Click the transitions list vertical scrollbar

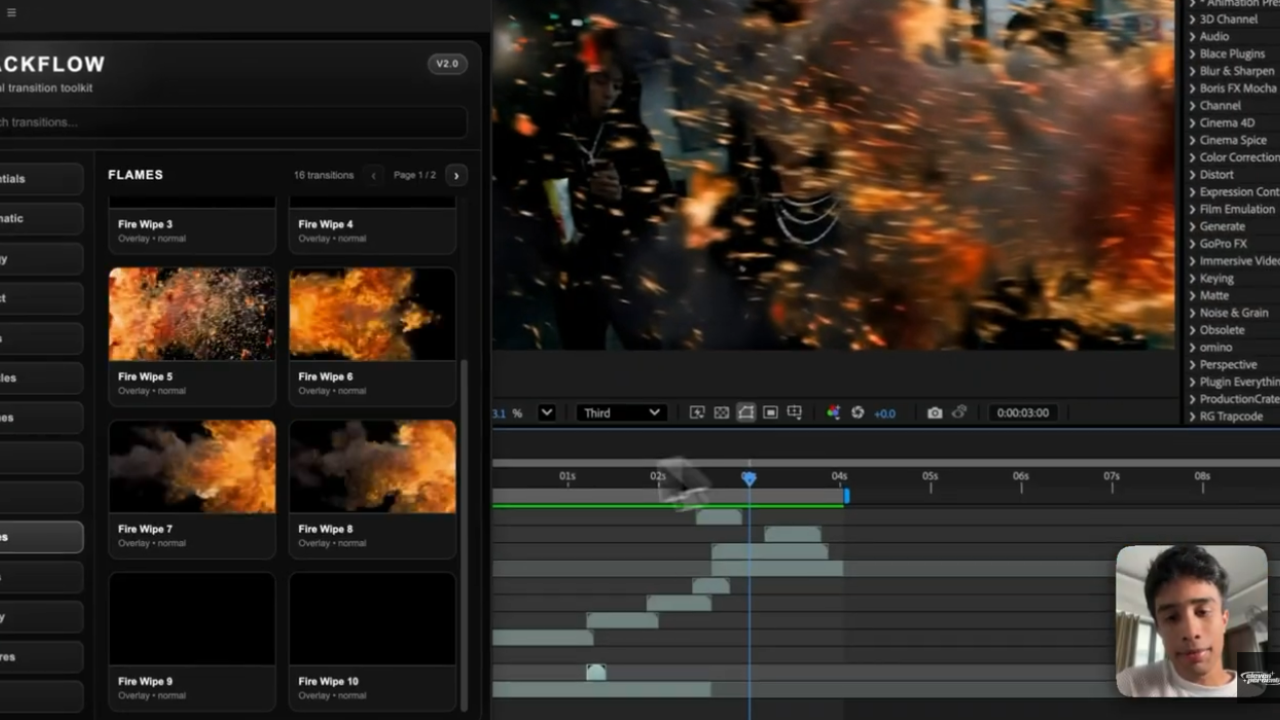click(463, 535)
